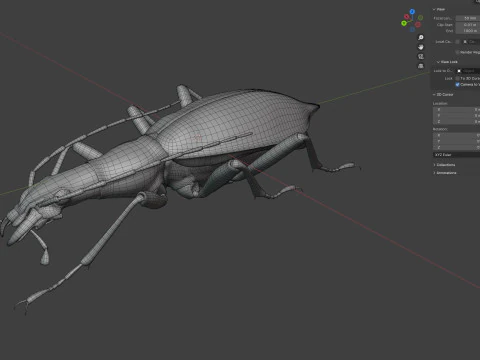
Task: Collapse the 3D Cursor panel
Action: point(443,95)
